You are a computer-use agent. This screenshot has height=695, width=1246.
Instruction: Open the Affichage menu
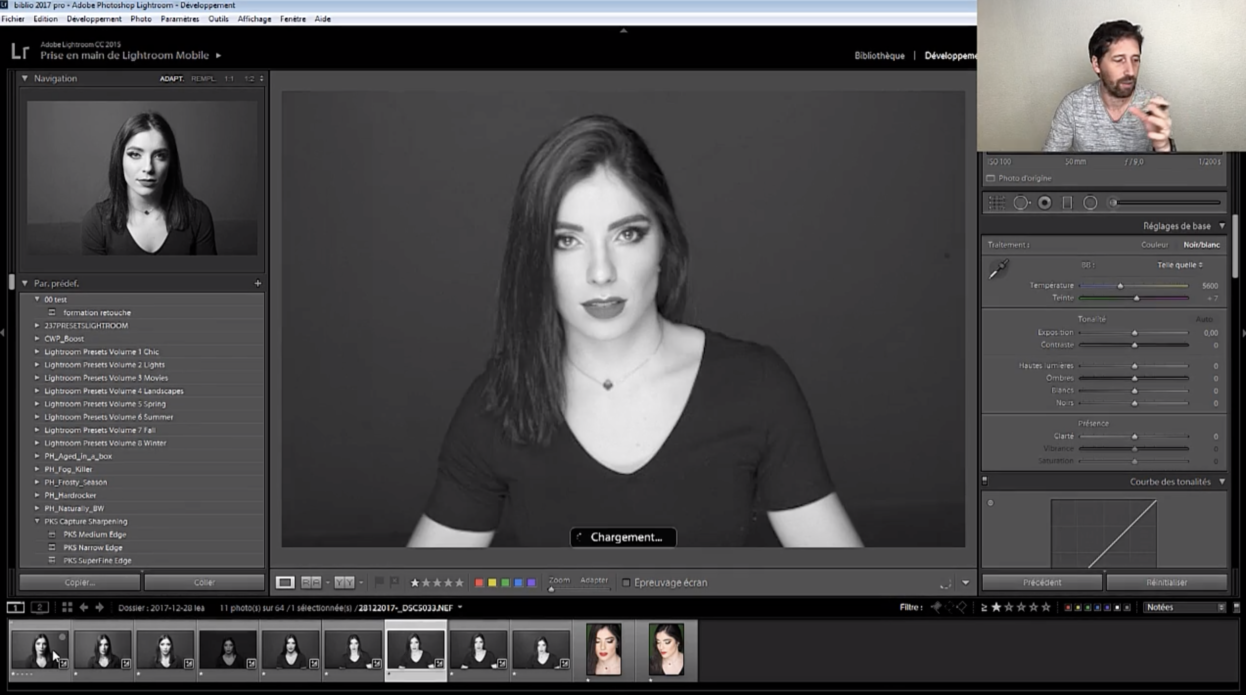click(254, 19)
